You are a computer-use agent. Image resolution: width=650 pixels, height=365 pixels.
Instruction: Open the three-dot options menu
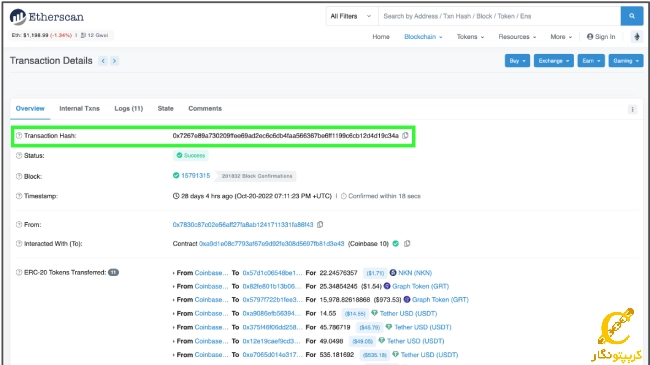pyautogui.click(x=632, y=110)
